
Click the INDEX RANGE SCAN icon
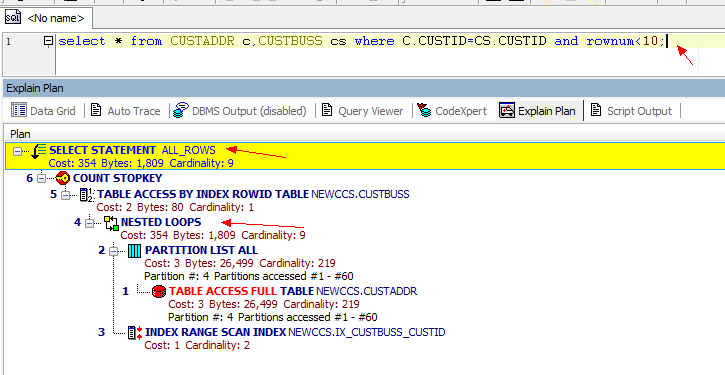point(135,332)
